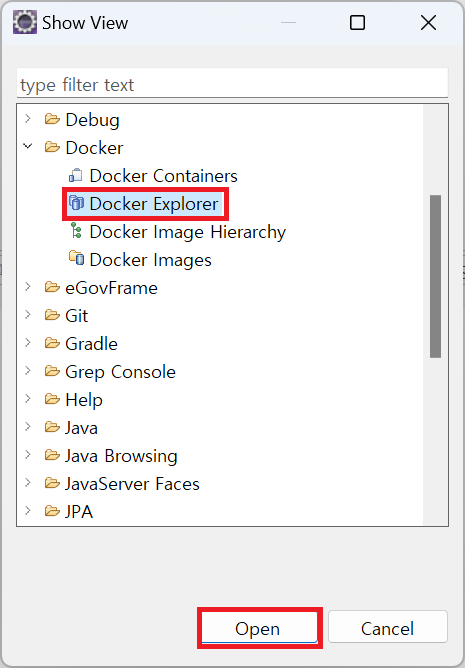Click the Git folder icon
465x668 pixels.
[x=52, y=315]
